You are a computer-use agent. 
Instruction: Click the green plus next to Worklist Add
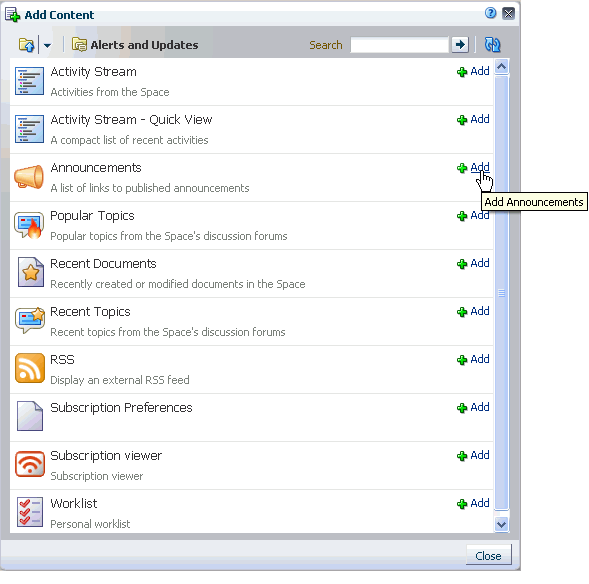coord(462,504)
